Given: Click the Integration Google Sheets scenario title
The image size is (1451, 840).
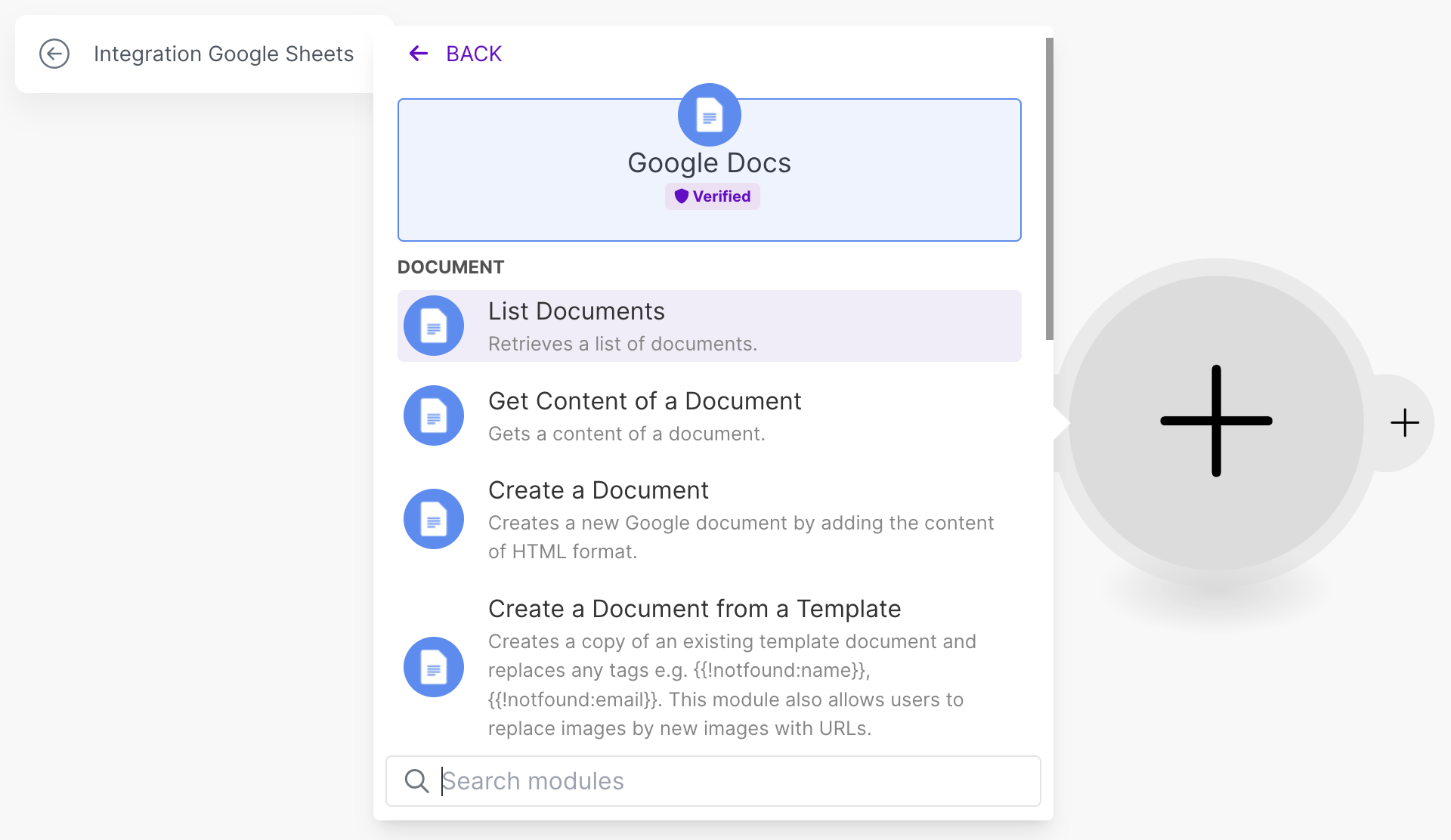Looking at the screenshot, I should (224, 54).
